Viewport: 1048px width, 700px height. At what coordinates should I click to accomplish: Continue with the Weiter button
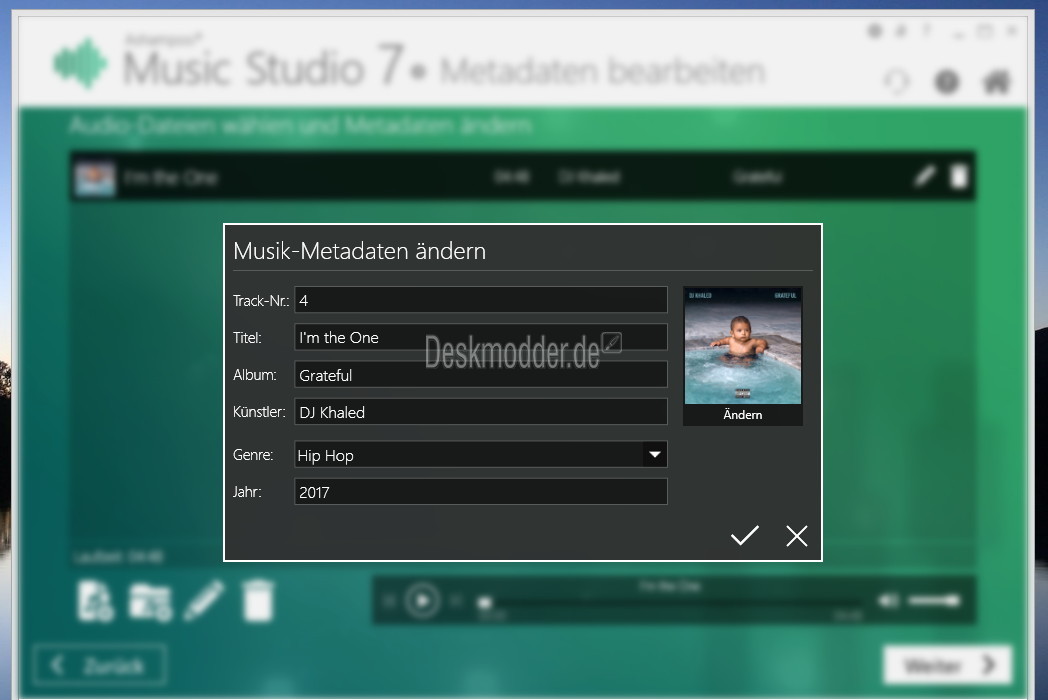pyautogui.click(x=947, y=665)
